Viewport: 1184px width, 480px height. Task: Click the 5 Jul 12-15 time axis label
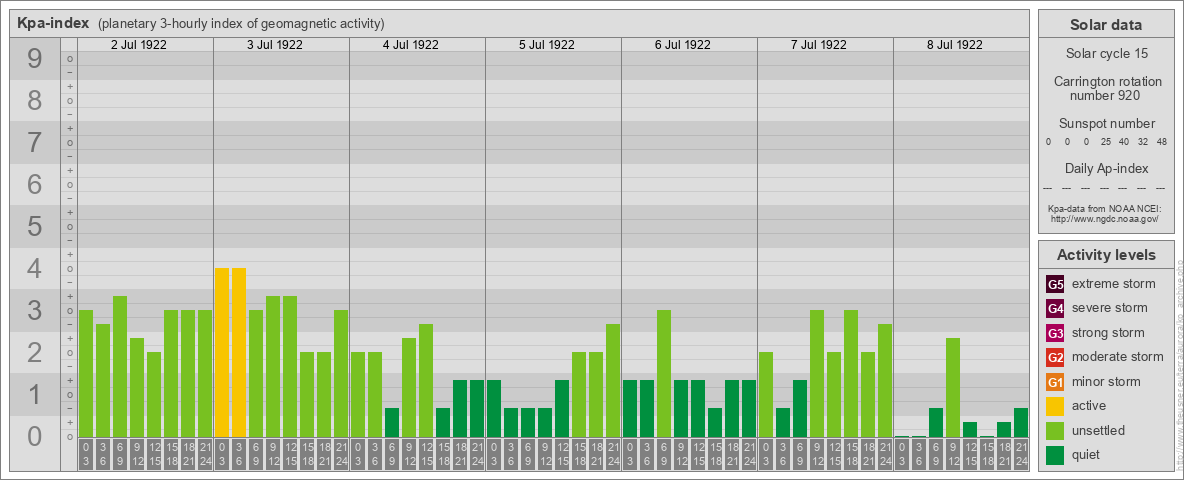[562, 455]
